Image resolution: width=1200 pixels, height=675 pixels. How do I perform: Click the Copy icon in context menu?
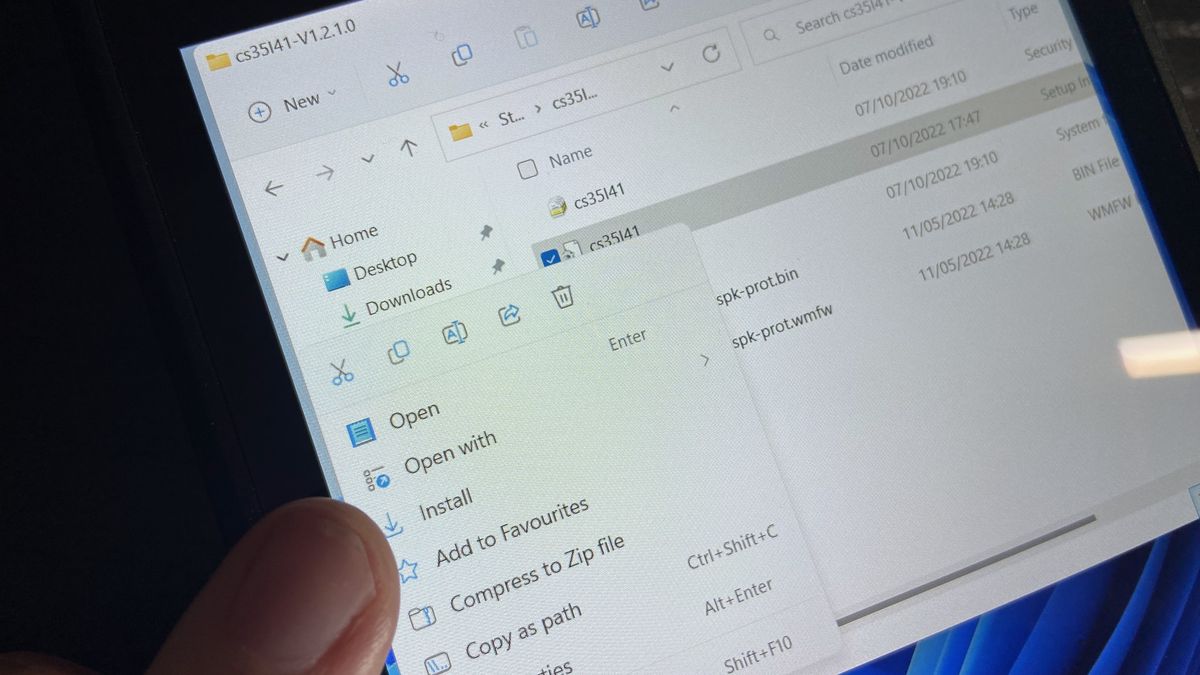pos(399,351)
